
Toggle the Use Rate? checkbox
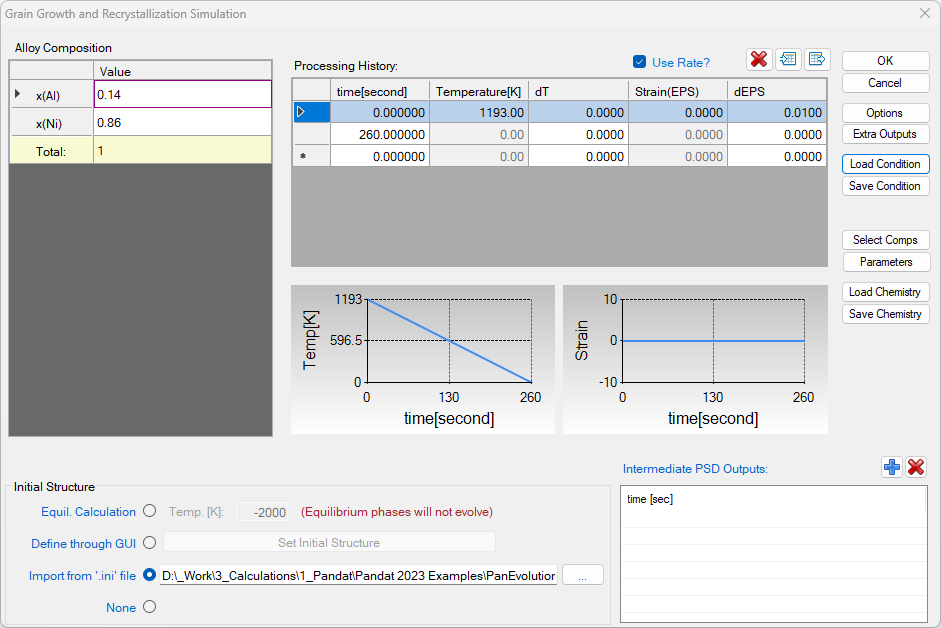click(x=640, y=62)
